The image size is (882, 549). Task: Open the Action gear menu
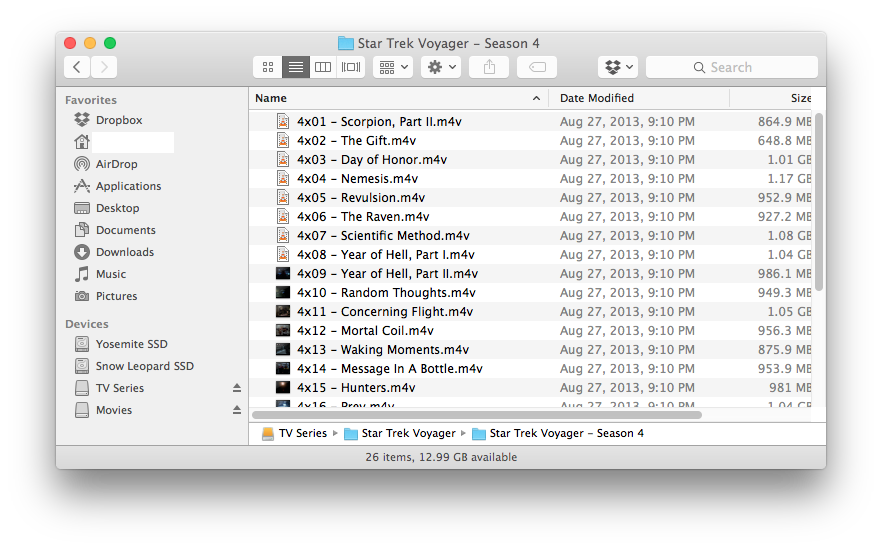441,68
